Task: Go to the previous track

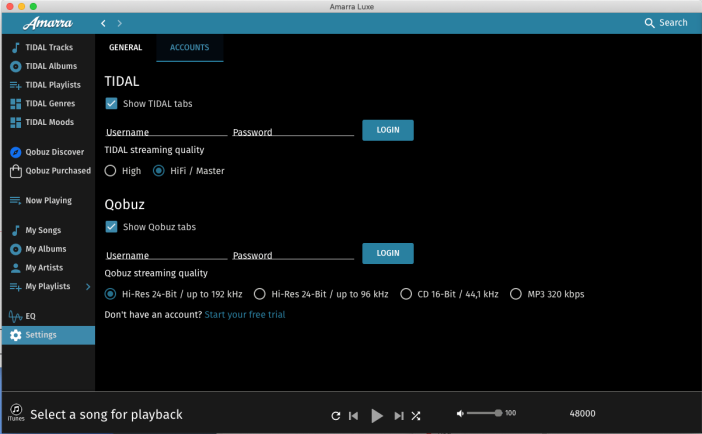Action: click(354, 415)
